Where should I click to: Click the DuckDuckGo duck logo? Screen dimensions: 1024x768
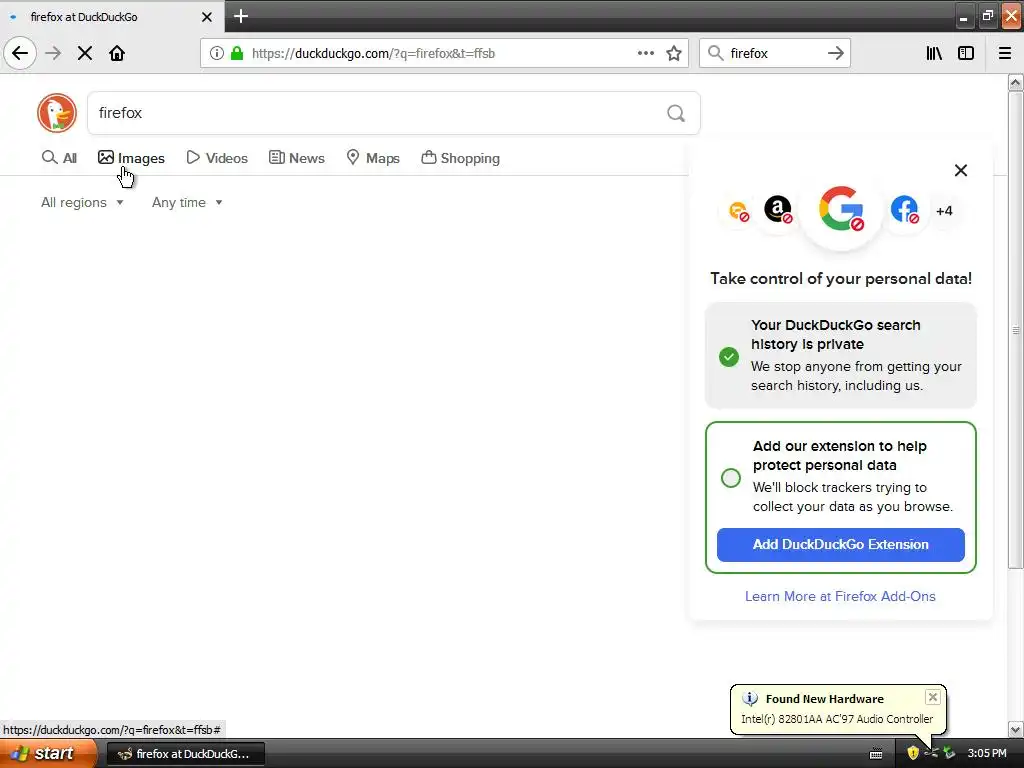click(57, 113)
